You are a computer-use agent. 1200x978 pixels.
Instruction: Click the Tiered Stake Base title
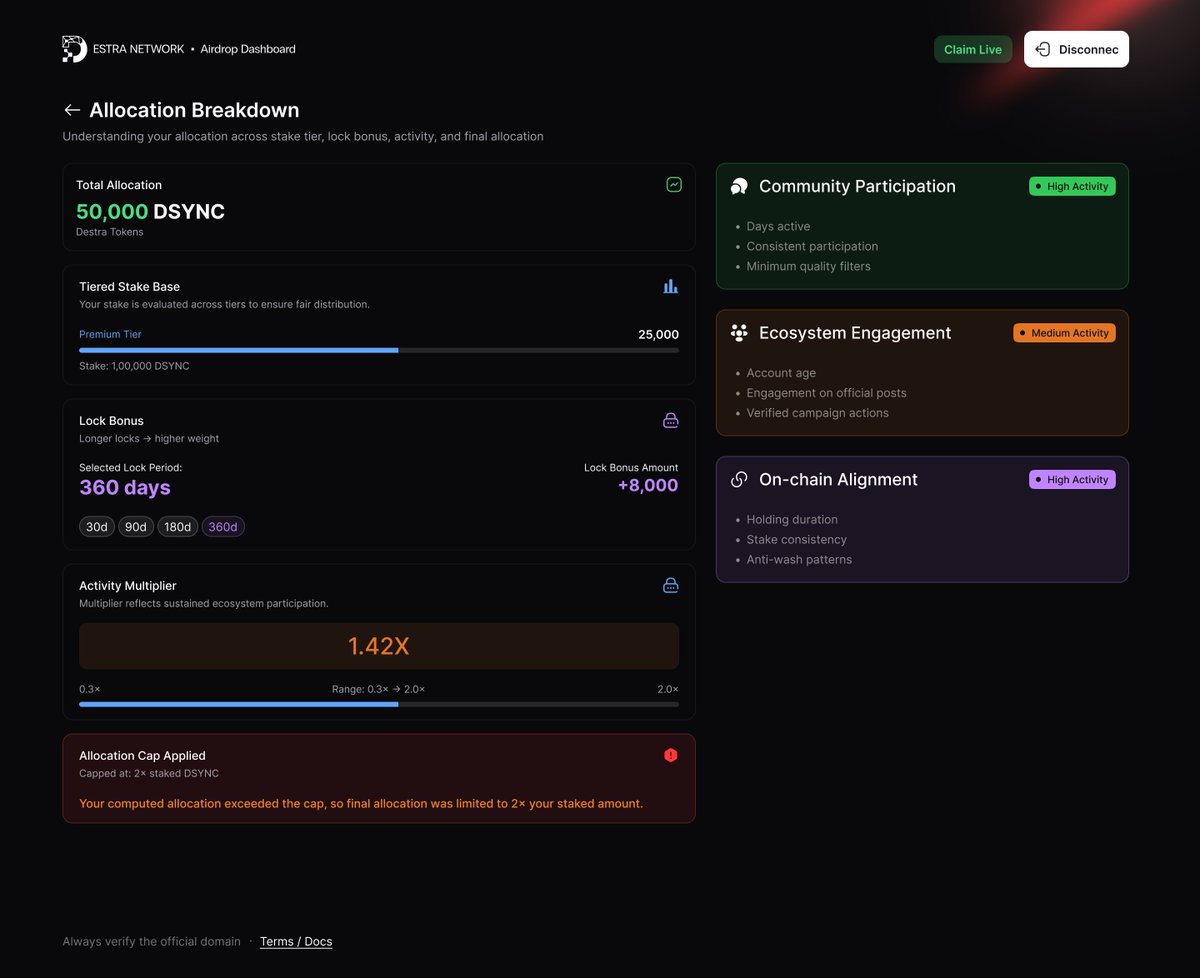tap(129, 286)
